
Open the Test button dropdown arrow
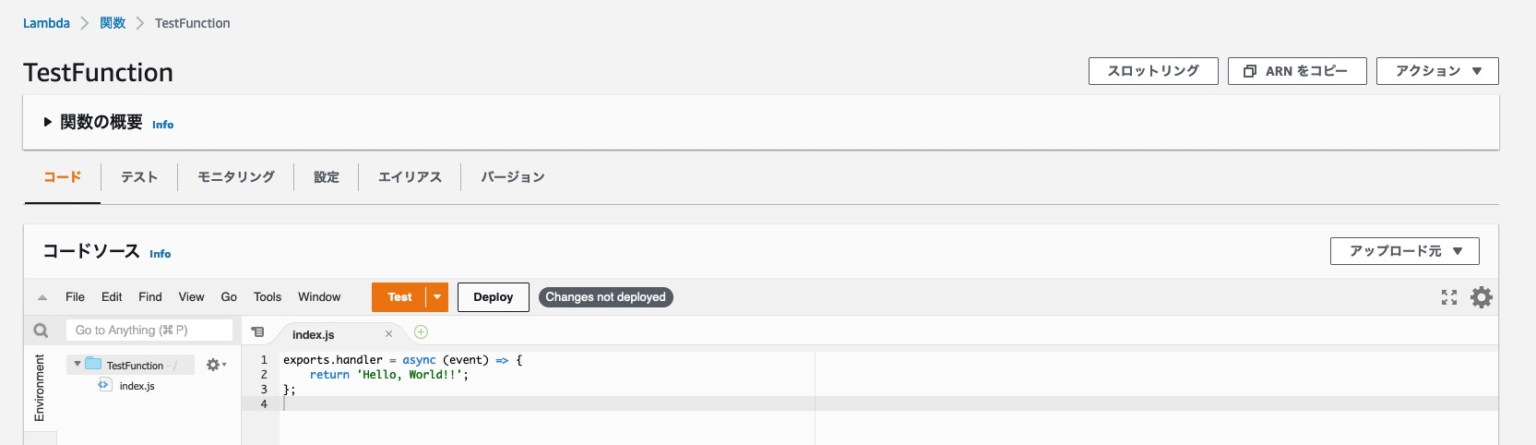coord(437,297)
